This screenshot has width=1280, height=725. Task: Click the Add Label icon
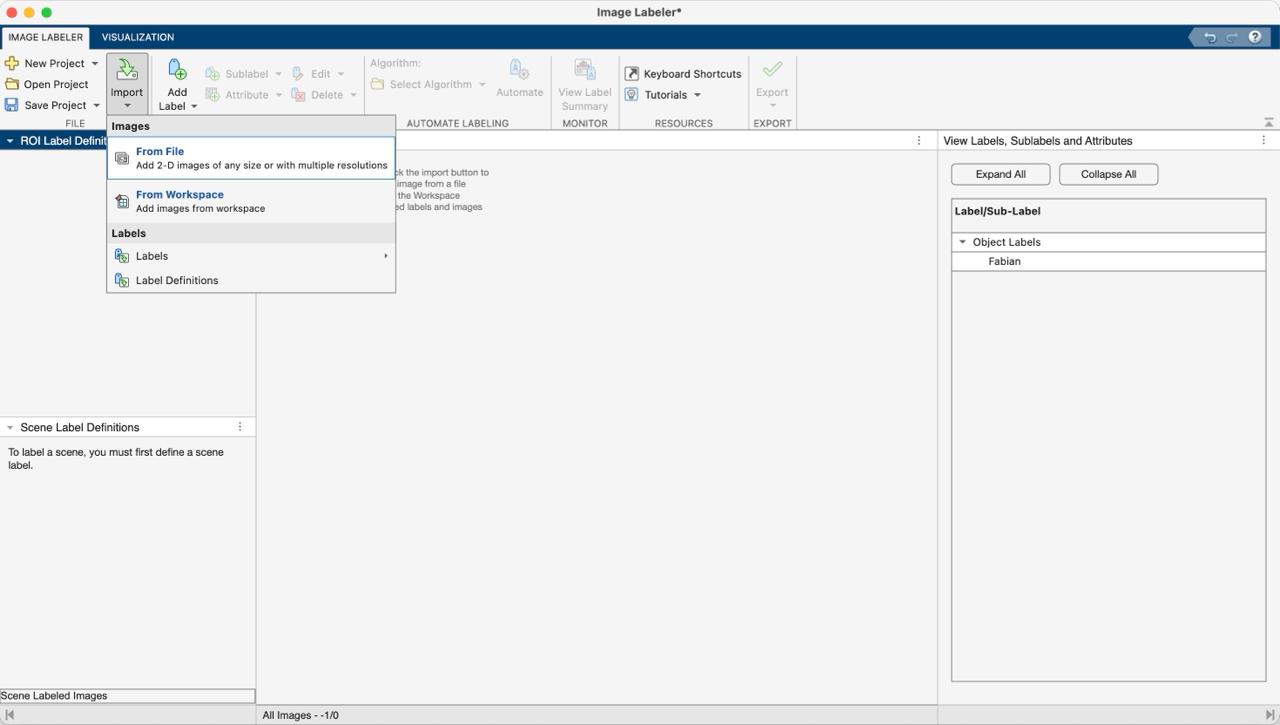pyautogui.click(x=177, y=70)
